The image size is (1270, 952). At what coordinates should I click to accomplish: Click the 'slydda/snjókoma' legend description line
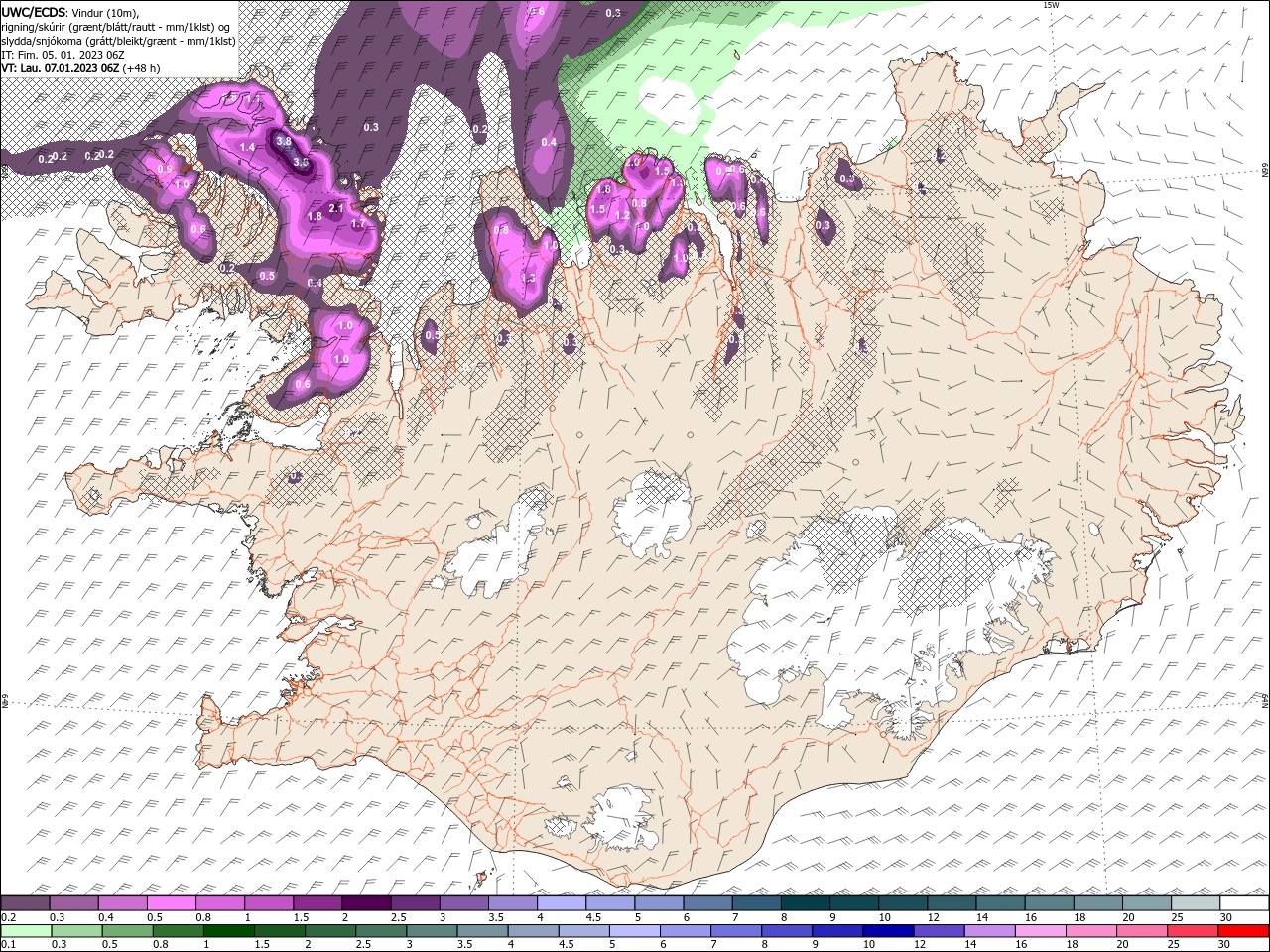click(x=118, y=41)
